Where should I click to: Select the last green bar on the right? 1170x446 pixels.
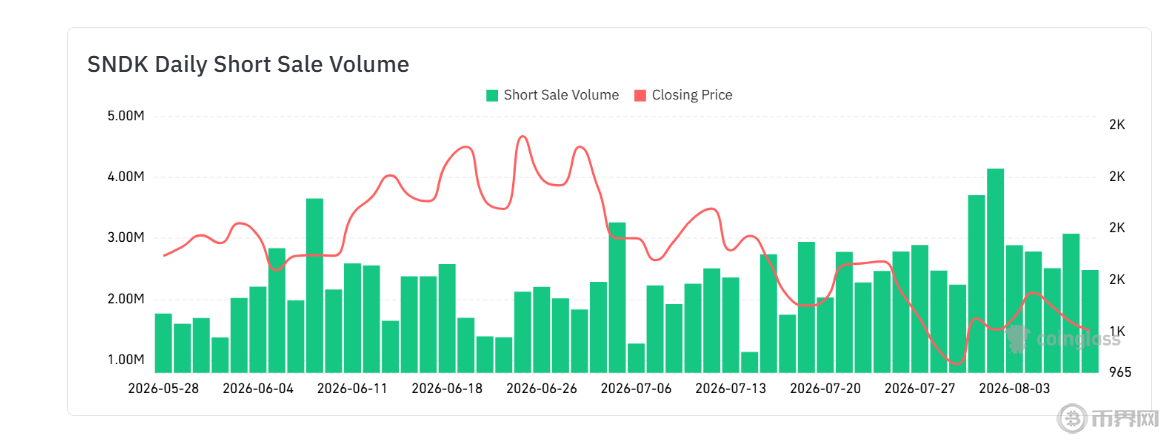click(1089, 321)
